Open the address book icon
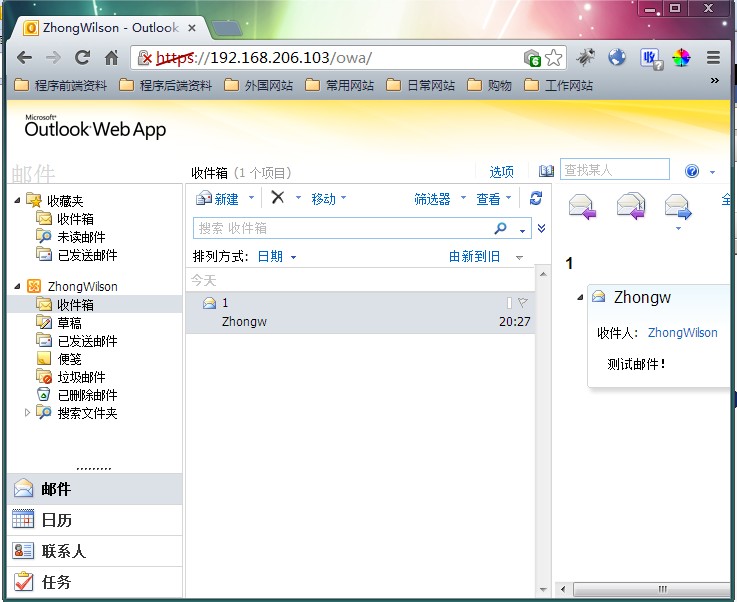 [x=546, y=171]
